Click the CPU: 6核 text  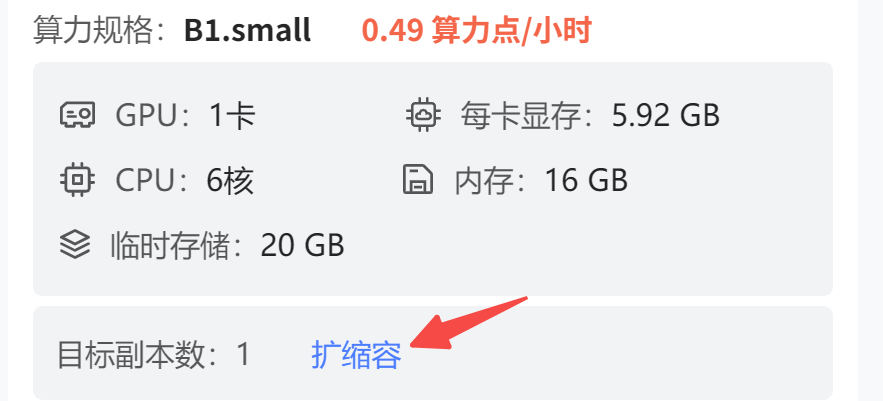pyautogui.click(x=184, y=181)
